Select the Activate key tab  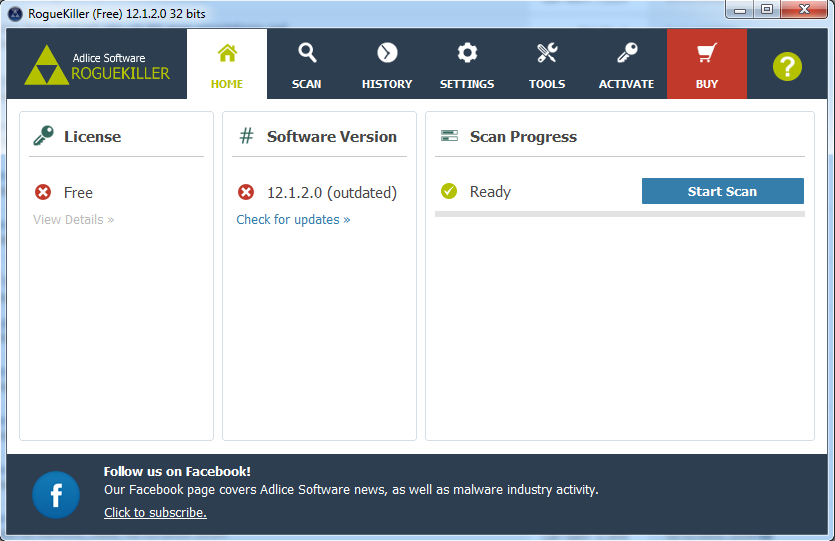(626, 64)
